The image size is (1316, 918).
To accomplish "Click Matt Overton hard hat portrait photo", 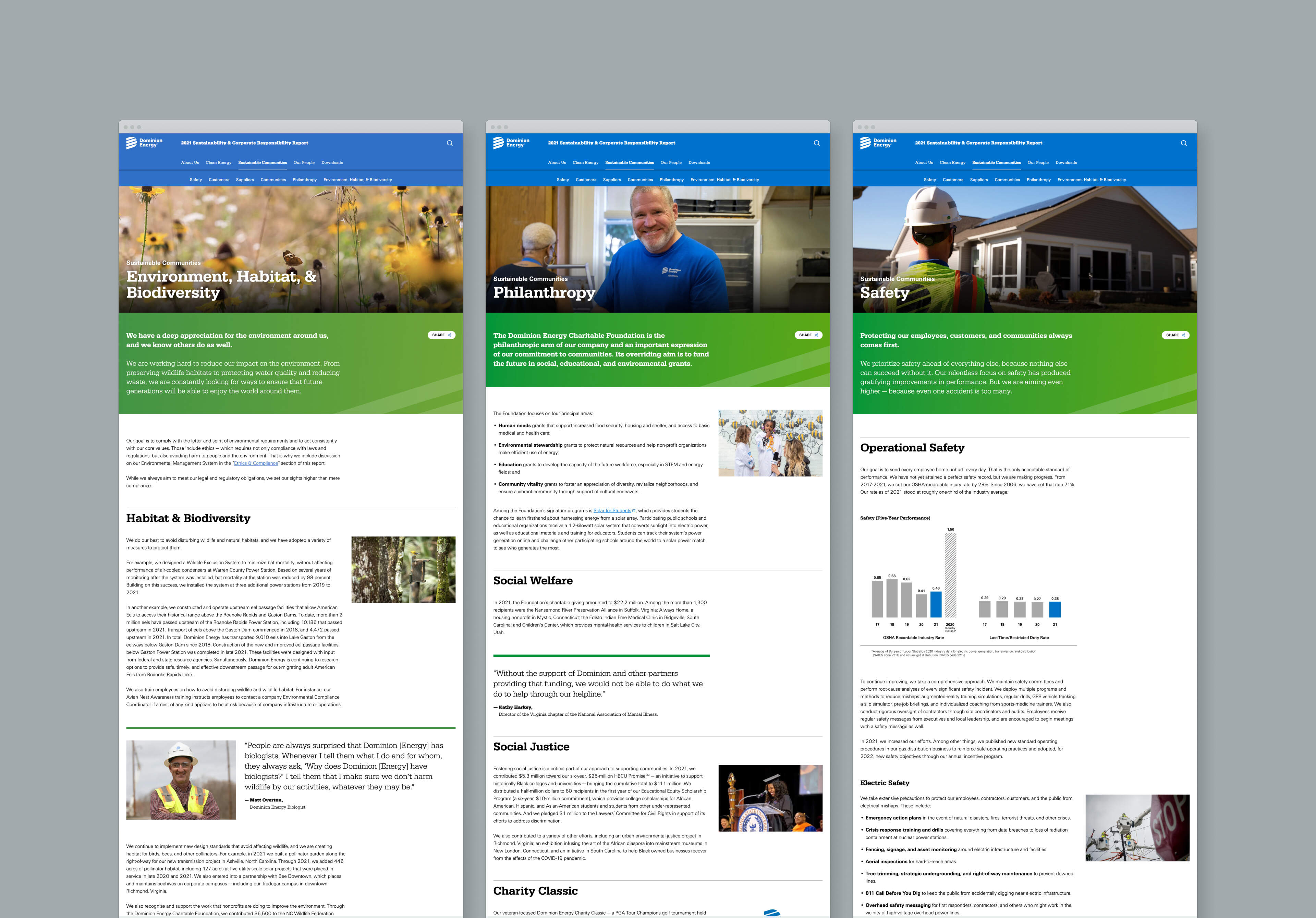I will pos(181,780).
